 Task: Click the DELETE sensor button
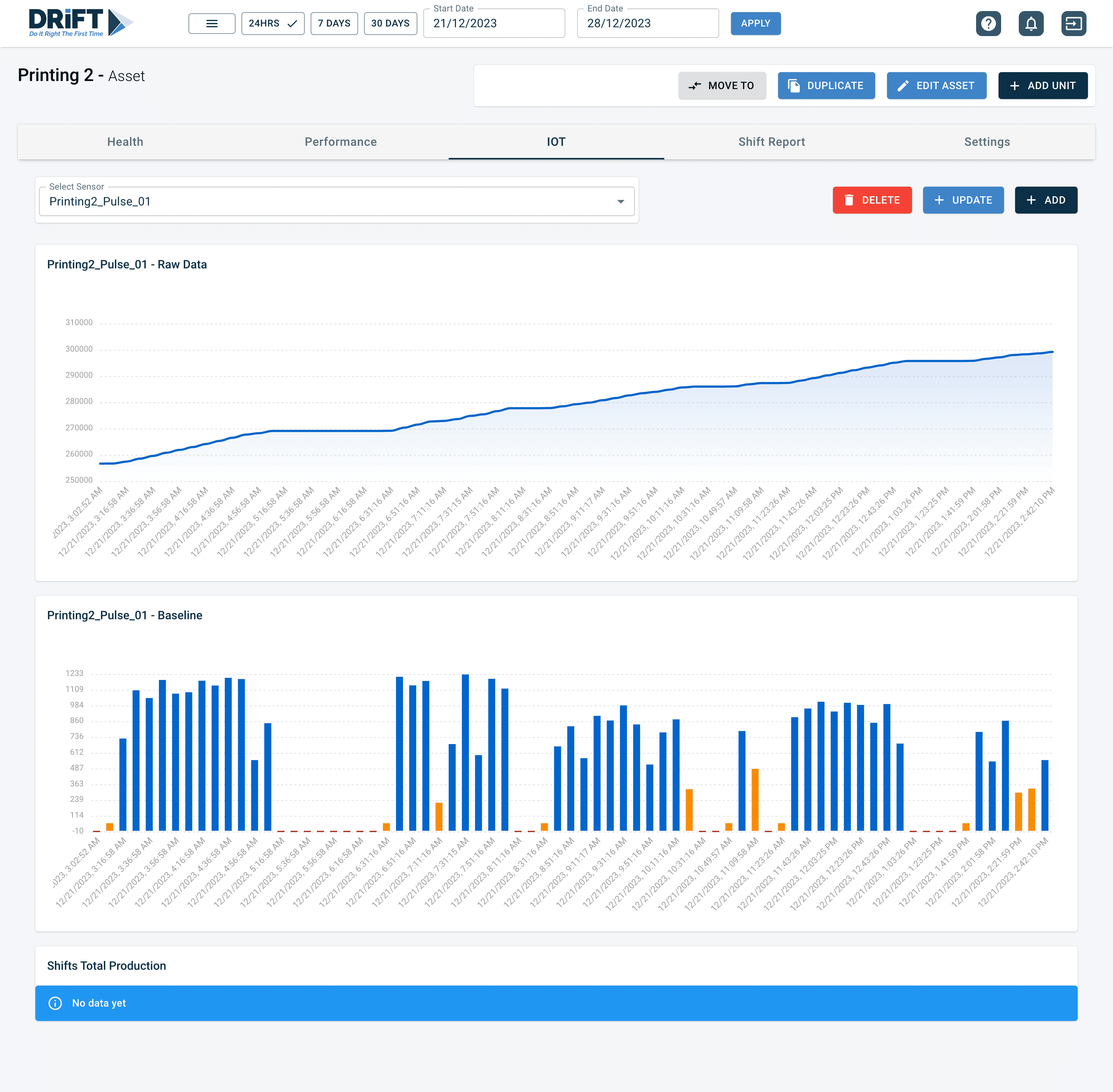872,200
